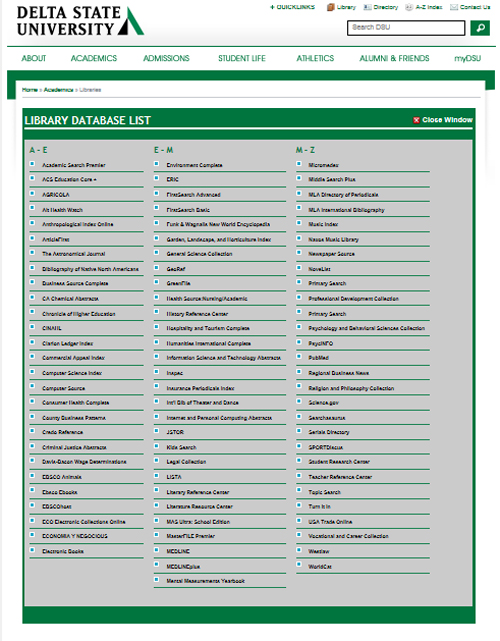The image size is (500, 641).
Task: Open Electronic Books link
Action: point(63,551)
